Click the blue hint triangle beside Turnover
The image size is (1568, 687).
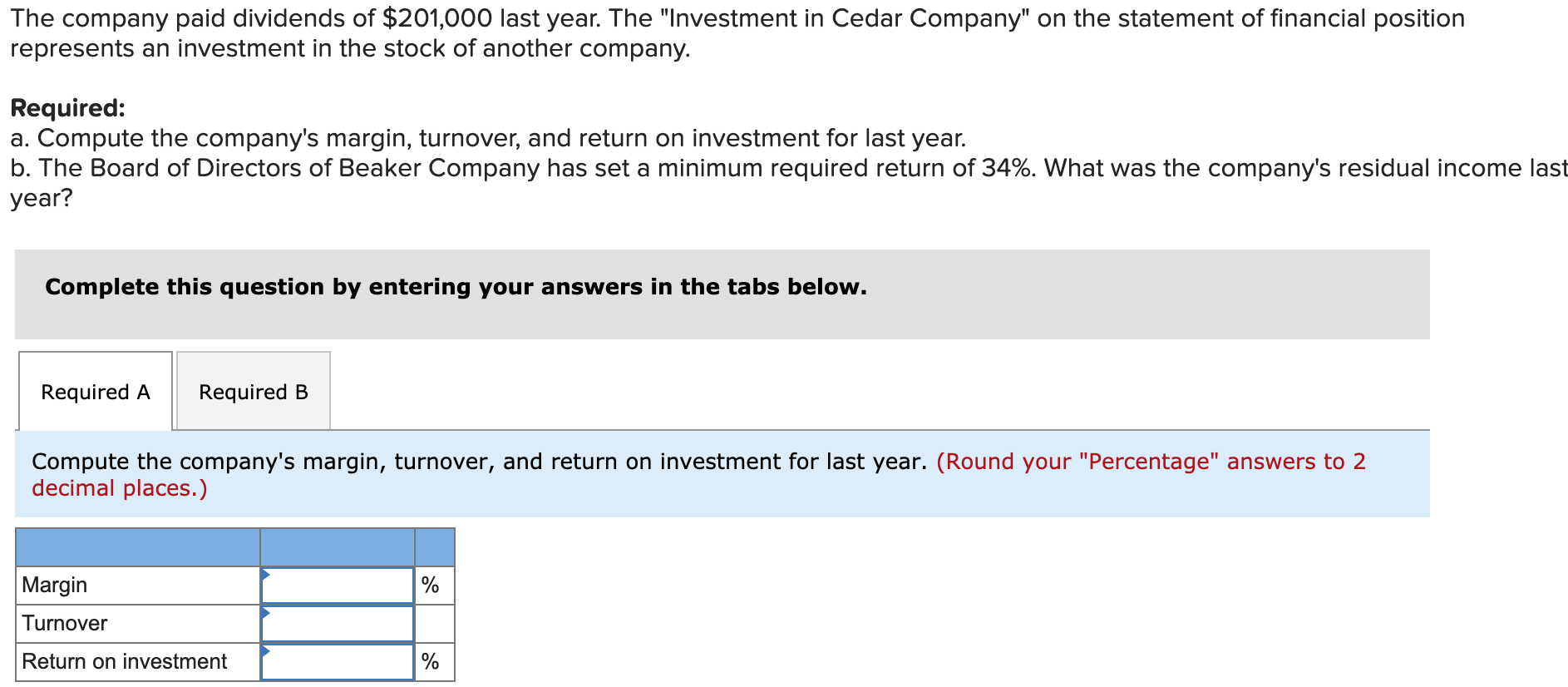(265, 613)
